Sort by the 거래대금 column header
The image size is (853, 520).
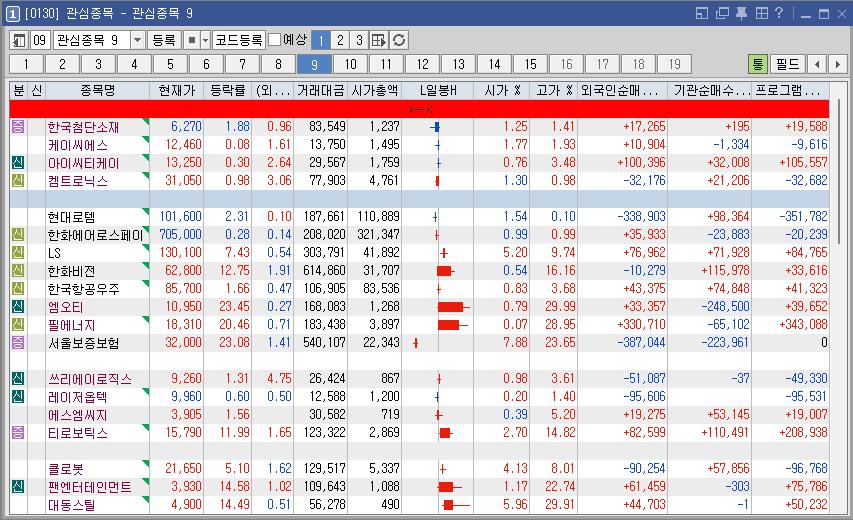(x=320, y=90)
